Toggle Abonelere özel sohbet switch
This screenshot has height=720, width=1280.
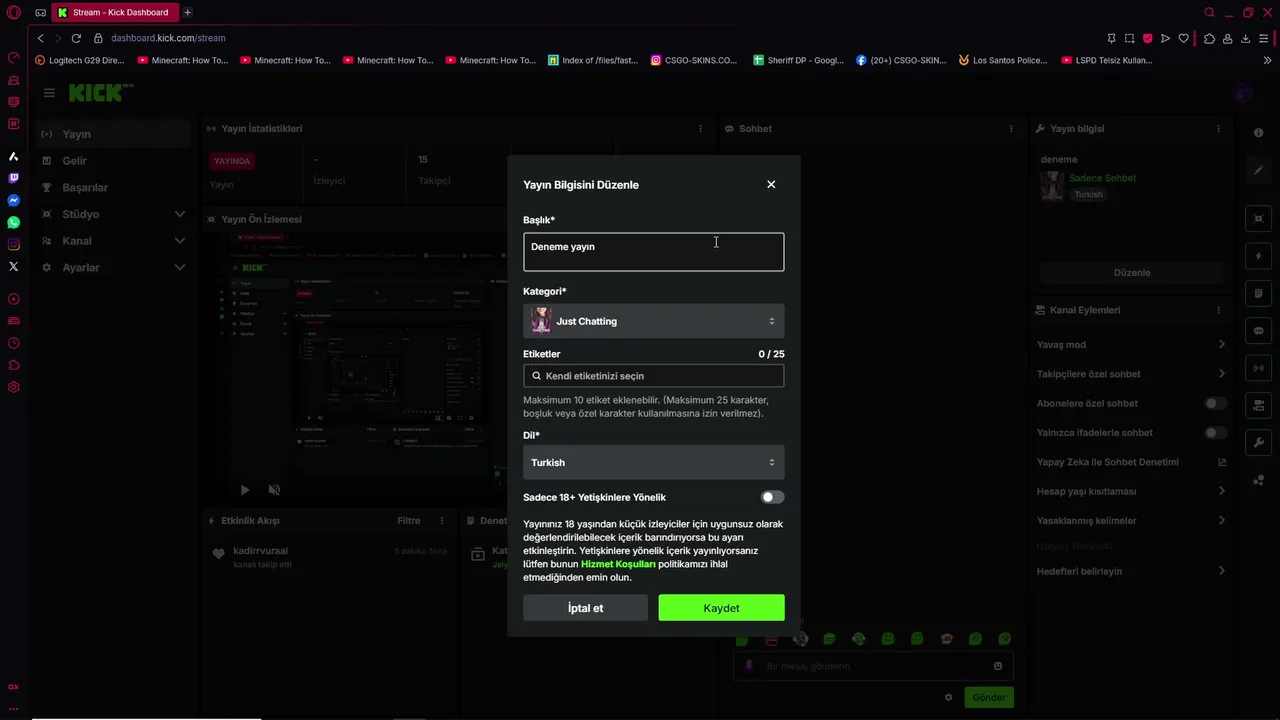(1215, 404)
